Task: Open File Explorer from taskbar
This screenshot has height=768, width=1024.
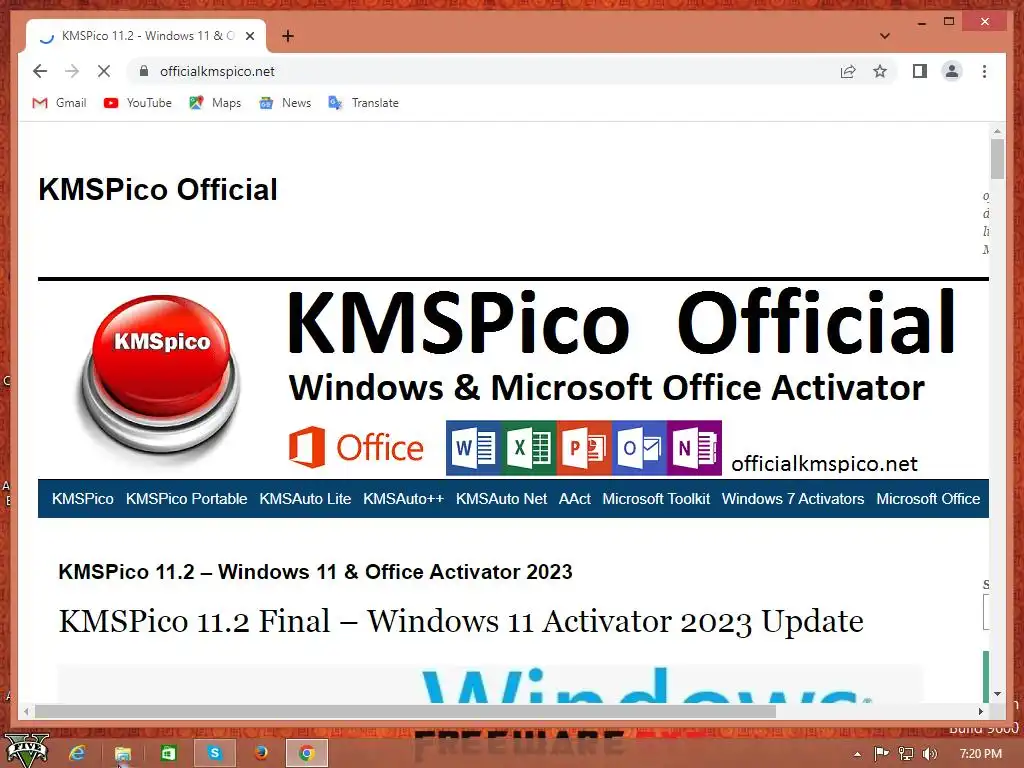Action: pyautogui.click(x=123, y=754)
